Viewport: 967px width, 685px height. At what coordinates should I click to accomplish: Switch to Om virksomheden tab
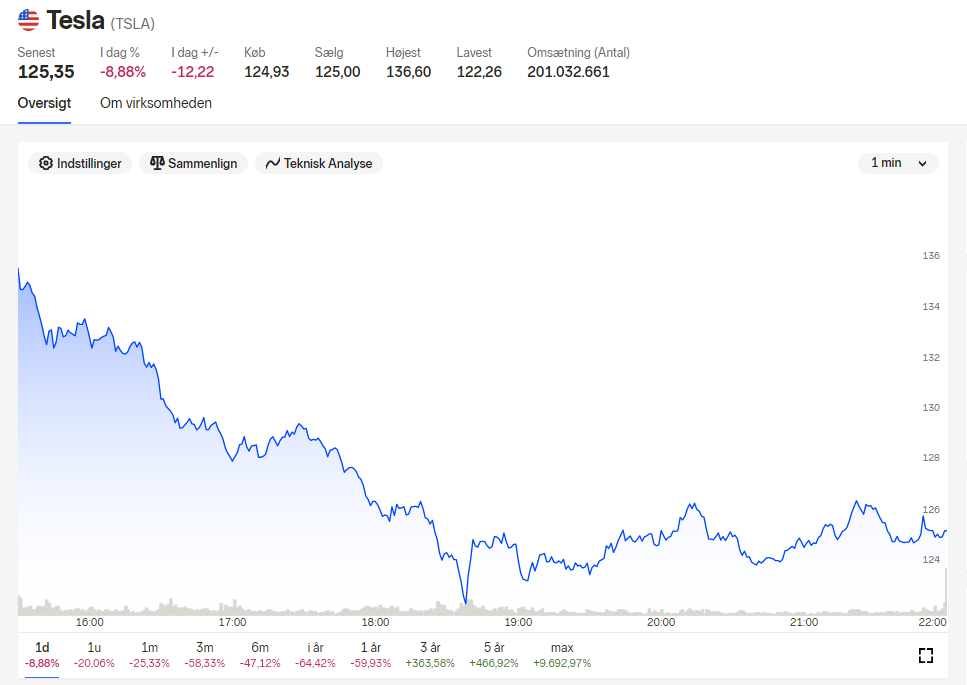tap(156, 103)
